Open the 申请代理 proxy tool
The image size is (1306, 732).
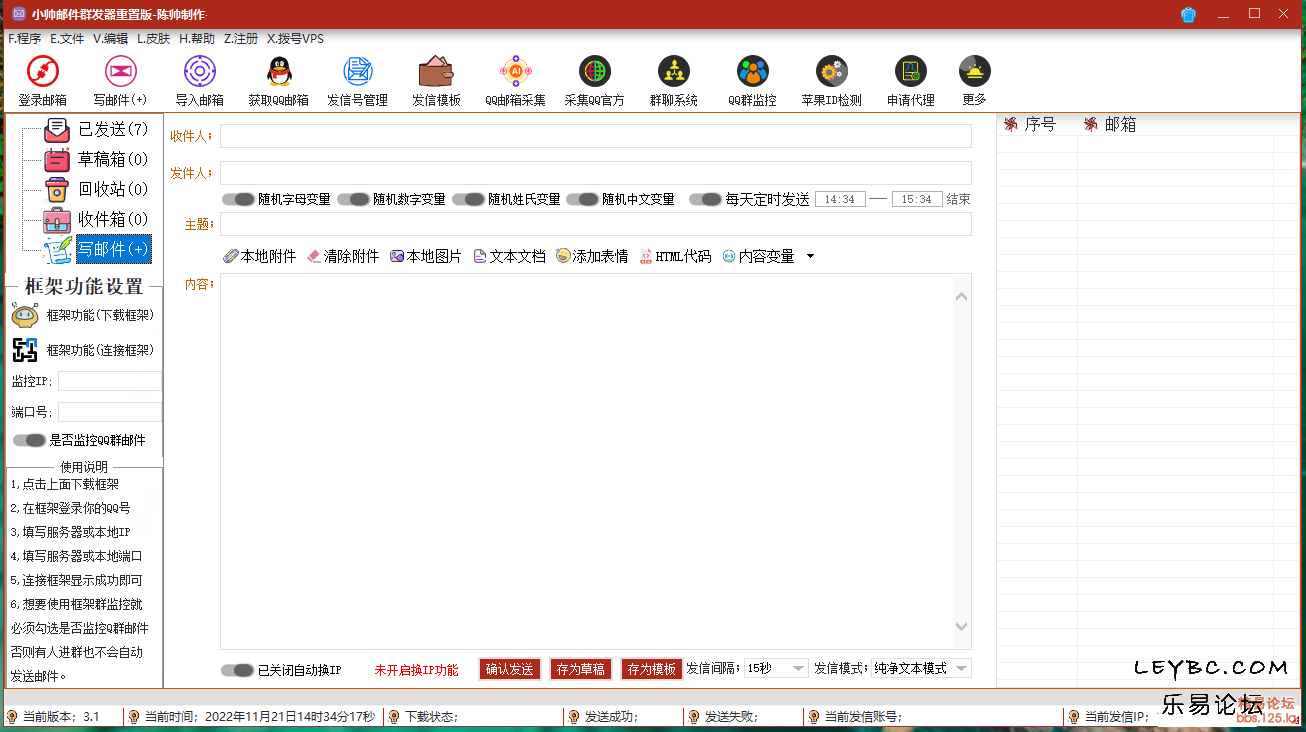point(909,79)
